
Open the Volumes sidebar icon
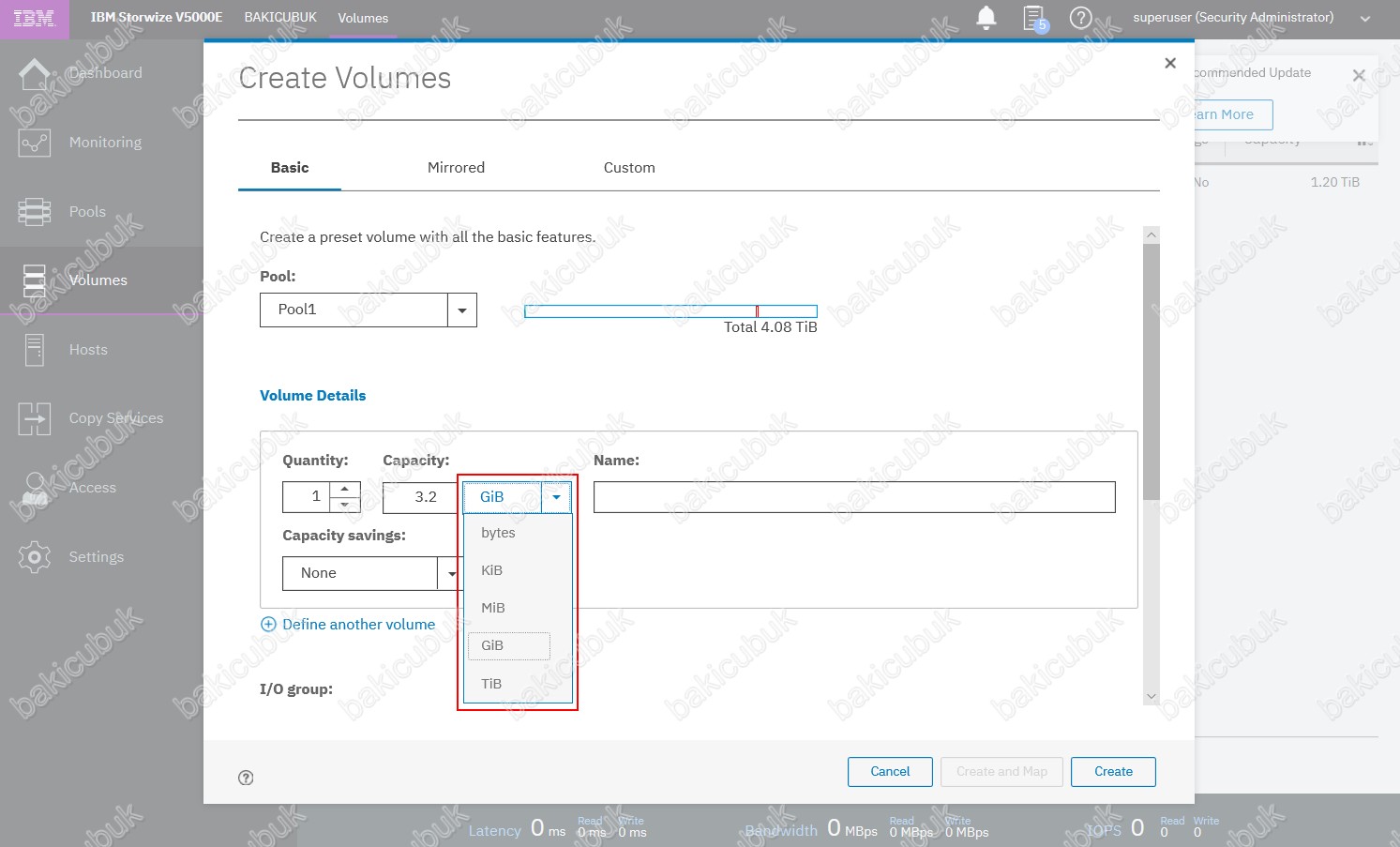(34, 280)
